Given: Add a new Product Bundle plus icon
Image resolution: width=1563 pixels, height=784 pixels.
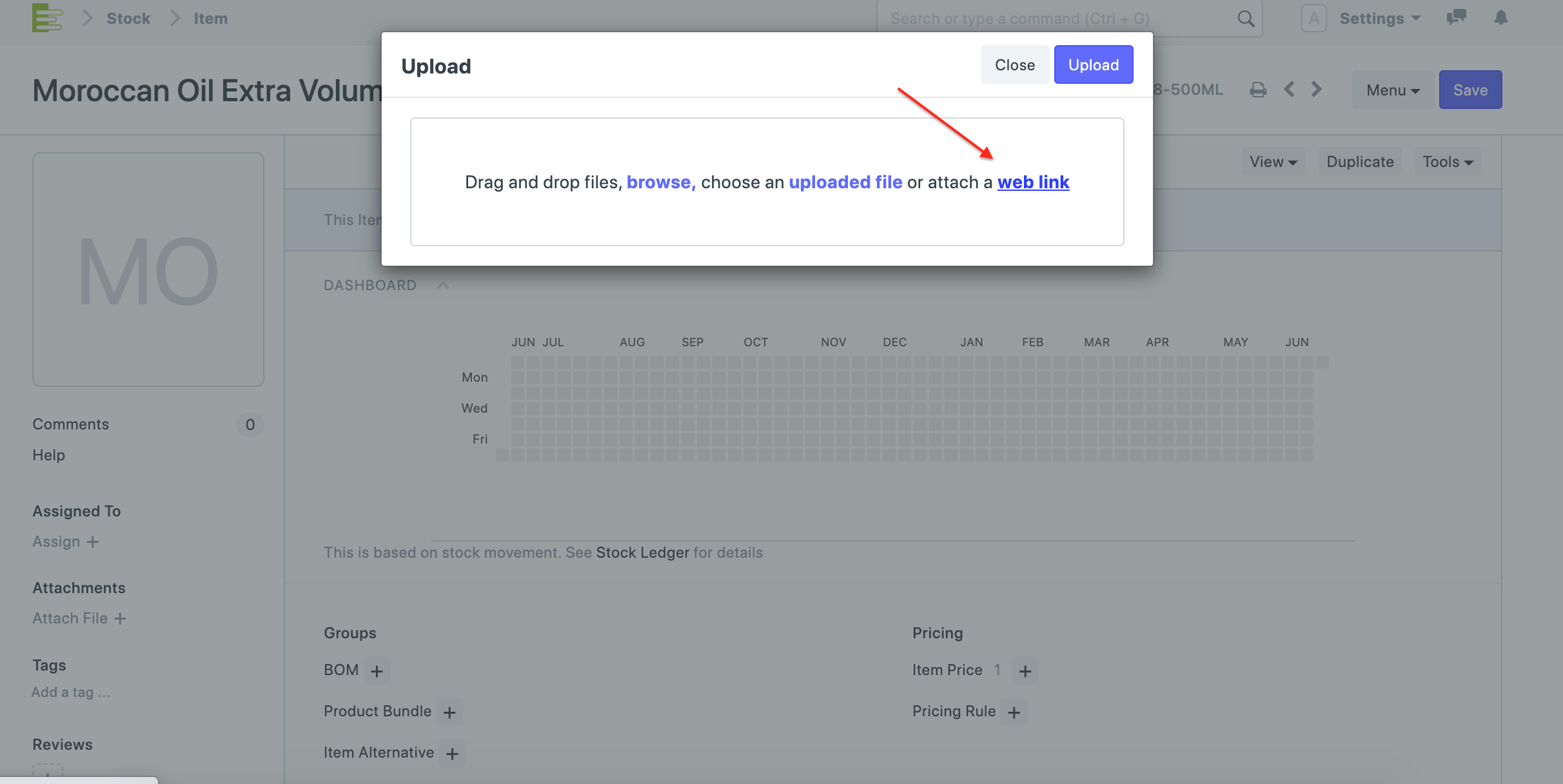Looking at the screenshot, I should point(449,712).
